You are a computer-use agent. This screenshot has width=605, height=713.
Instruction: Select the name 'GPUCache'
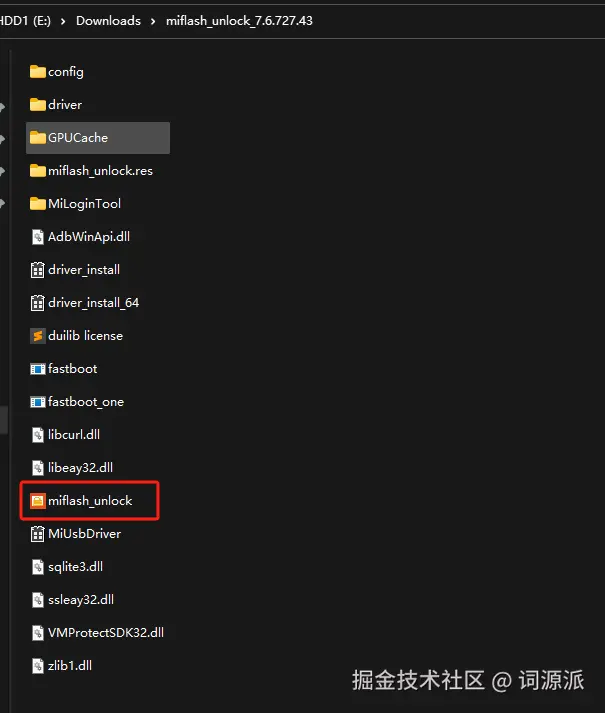[x=78, y=137]
